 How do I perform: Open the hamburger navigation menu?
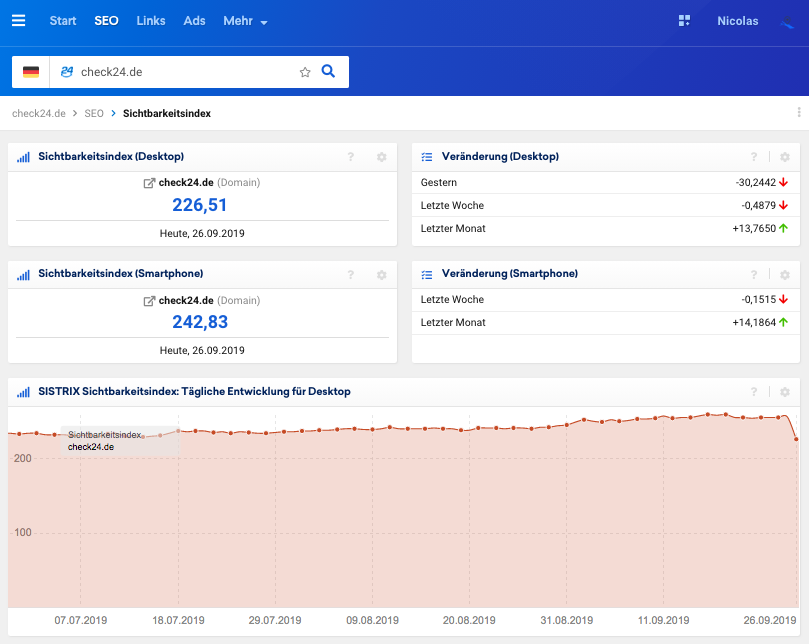19,21
